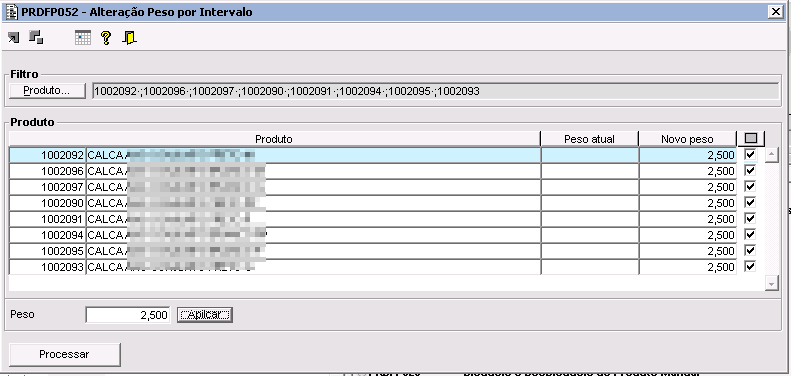Click the shortcut arrow toolbar icon
This screenshot has width=791, height=376.
pyautogui.click(x=14, y=37)
